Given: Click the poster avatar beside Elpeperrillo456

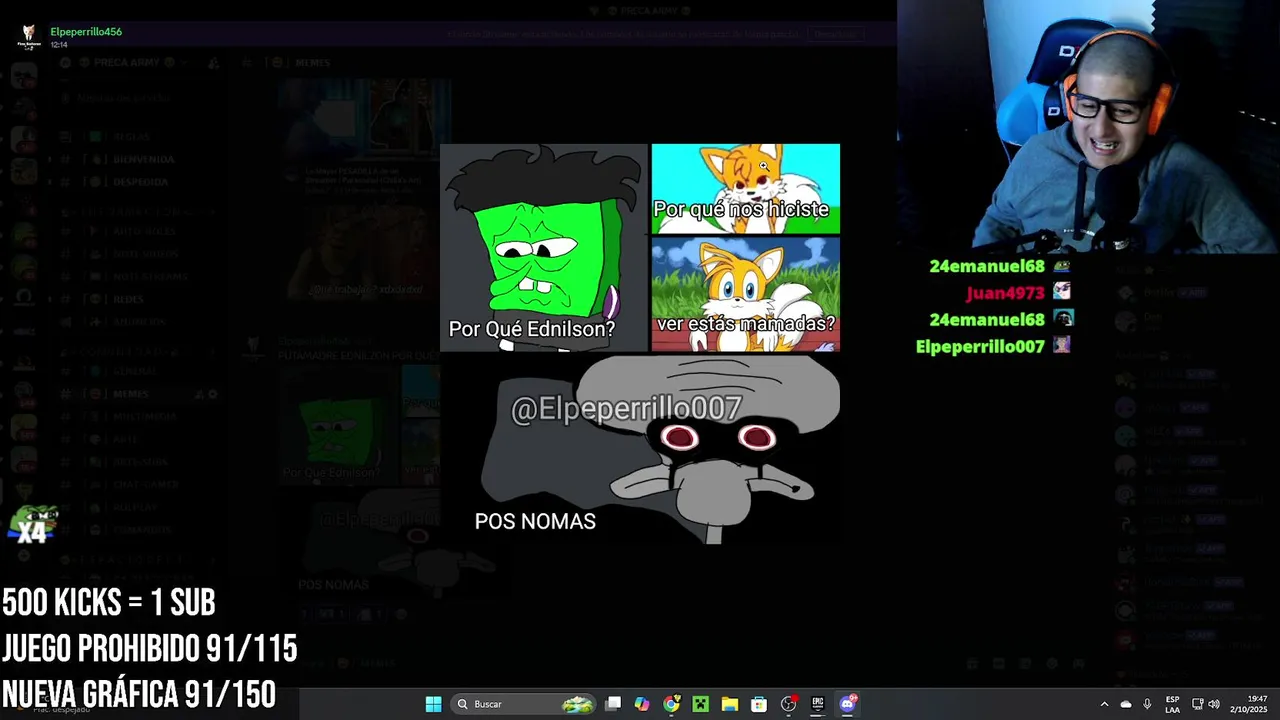Looking at the screenshot, I should click(28, 37).
